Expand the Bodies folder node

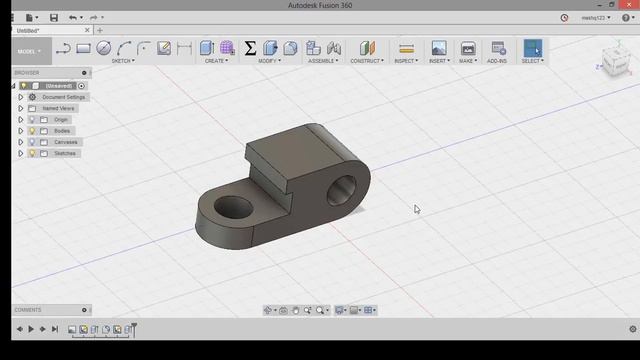[20, 131]
